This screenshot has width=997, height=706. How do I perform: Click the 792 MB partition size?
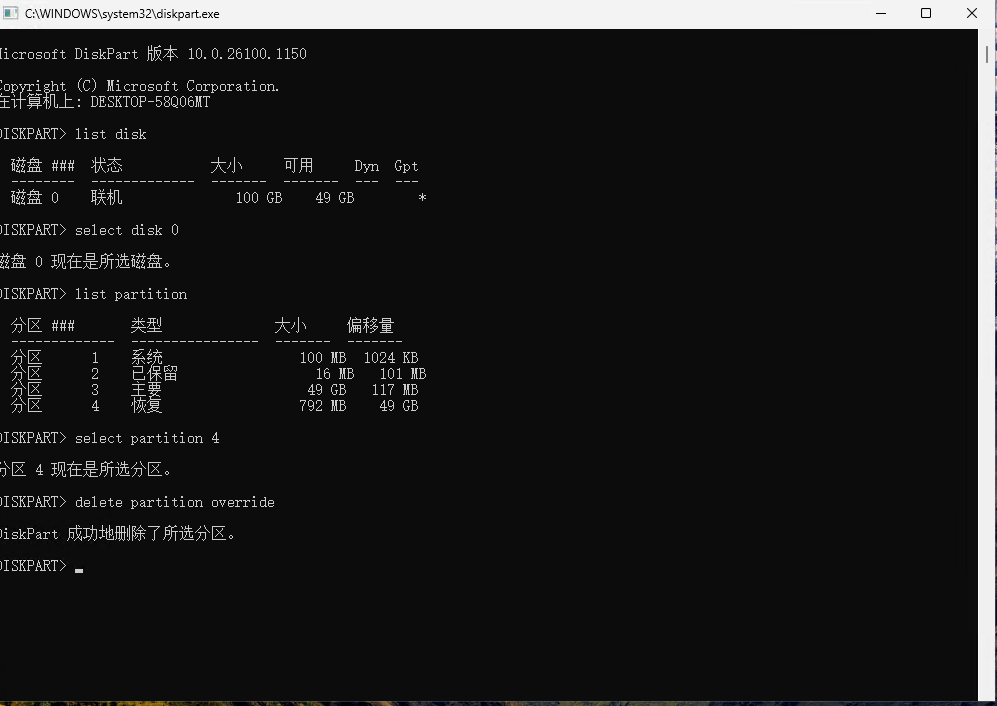click(322, 406)
